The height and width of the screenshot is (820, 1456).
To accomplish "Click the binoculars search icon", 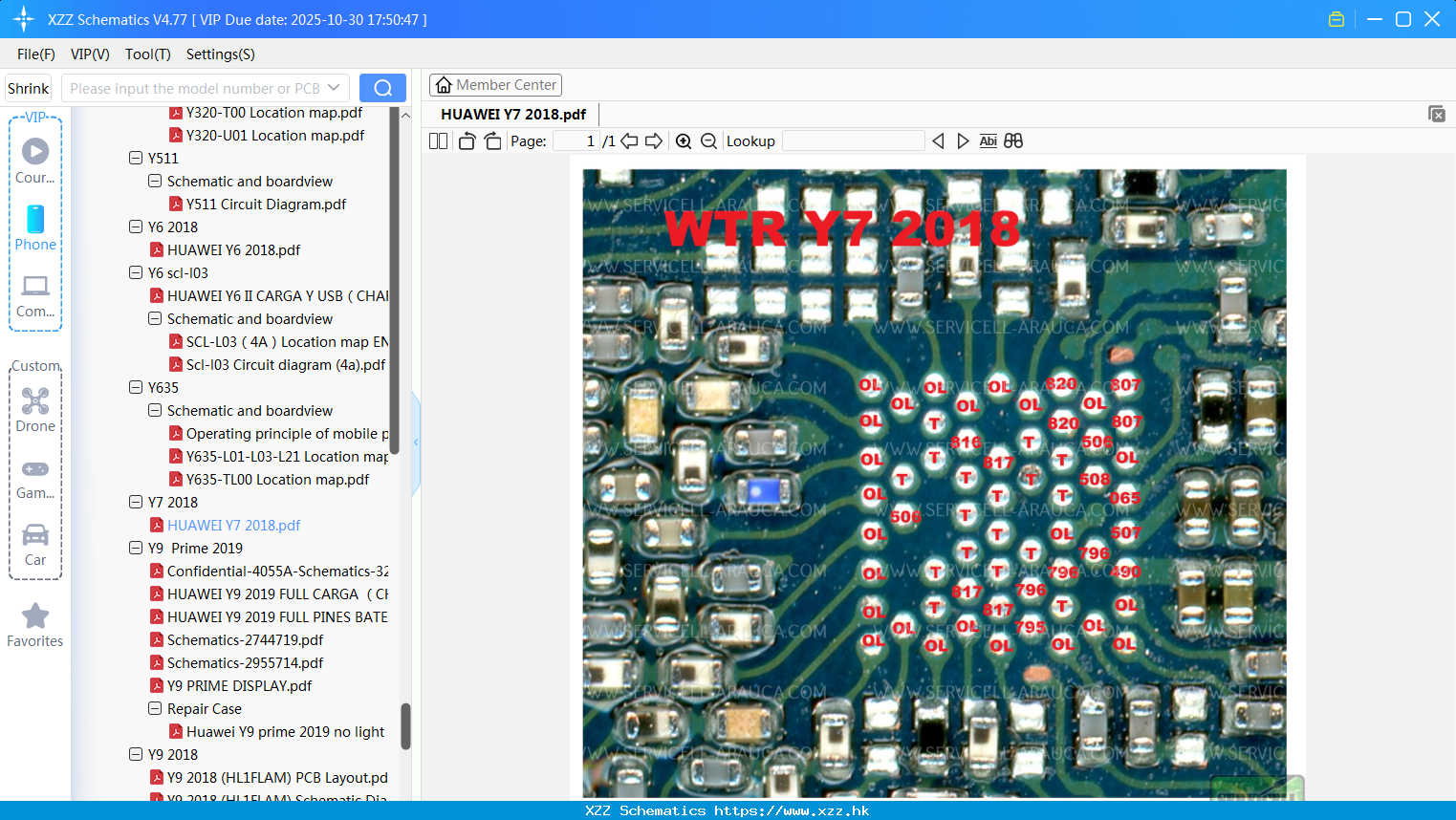I will (x=1013, y=141).
